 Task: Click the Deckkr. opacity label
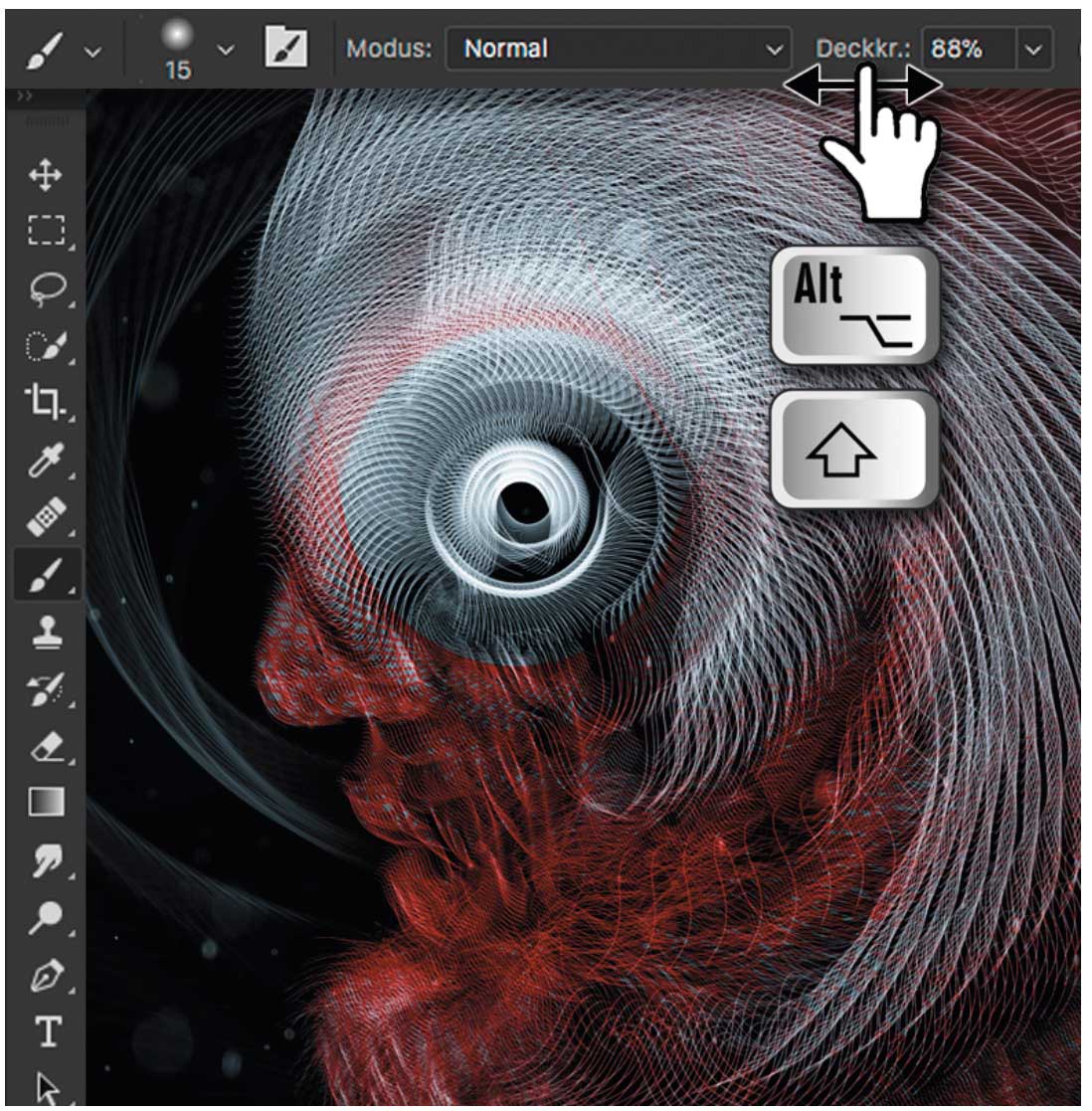pos(862,48)
